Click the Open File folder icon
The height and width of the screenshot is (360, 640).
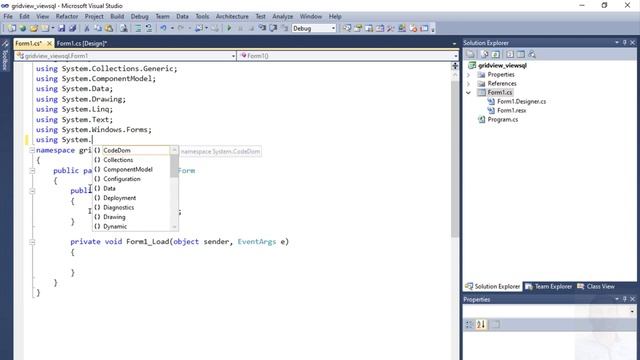tap(33, 28)
